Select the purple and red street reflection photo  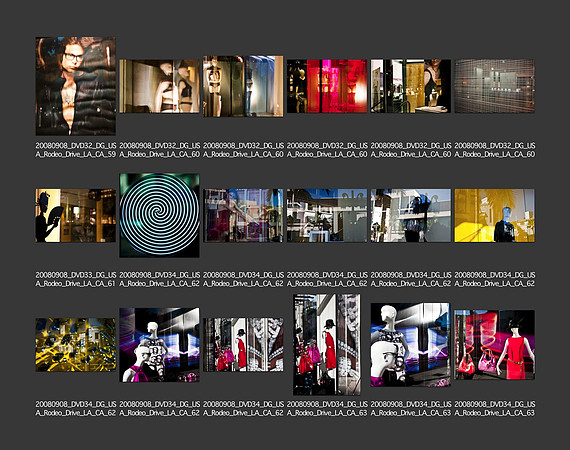coord(243,215)
